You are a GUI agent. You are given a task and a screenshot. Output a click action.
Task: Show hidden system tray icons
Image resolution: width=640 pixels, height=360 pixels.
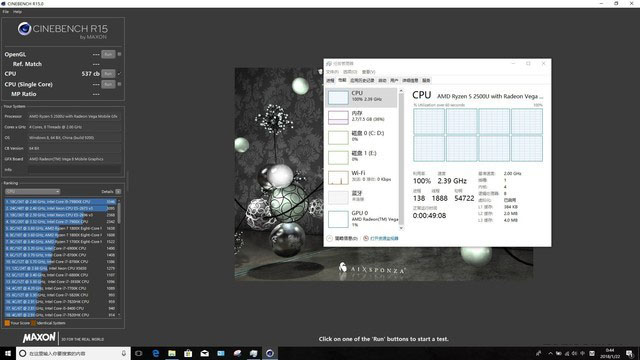click(x=550, y=353)
